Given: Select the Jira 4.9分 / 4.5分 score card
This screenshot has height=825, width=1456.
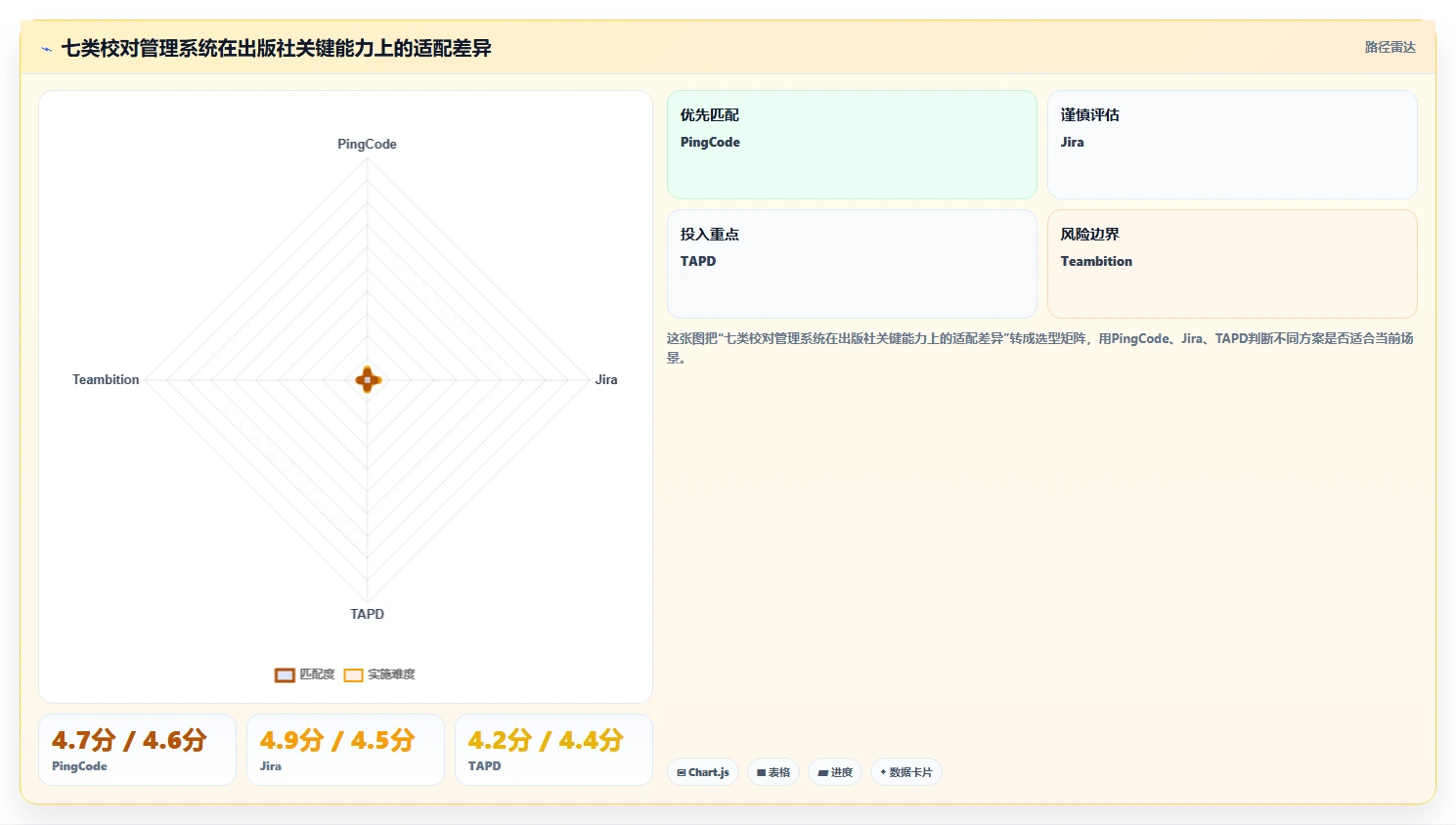Looking at the screenshot, I should (345, 750).
